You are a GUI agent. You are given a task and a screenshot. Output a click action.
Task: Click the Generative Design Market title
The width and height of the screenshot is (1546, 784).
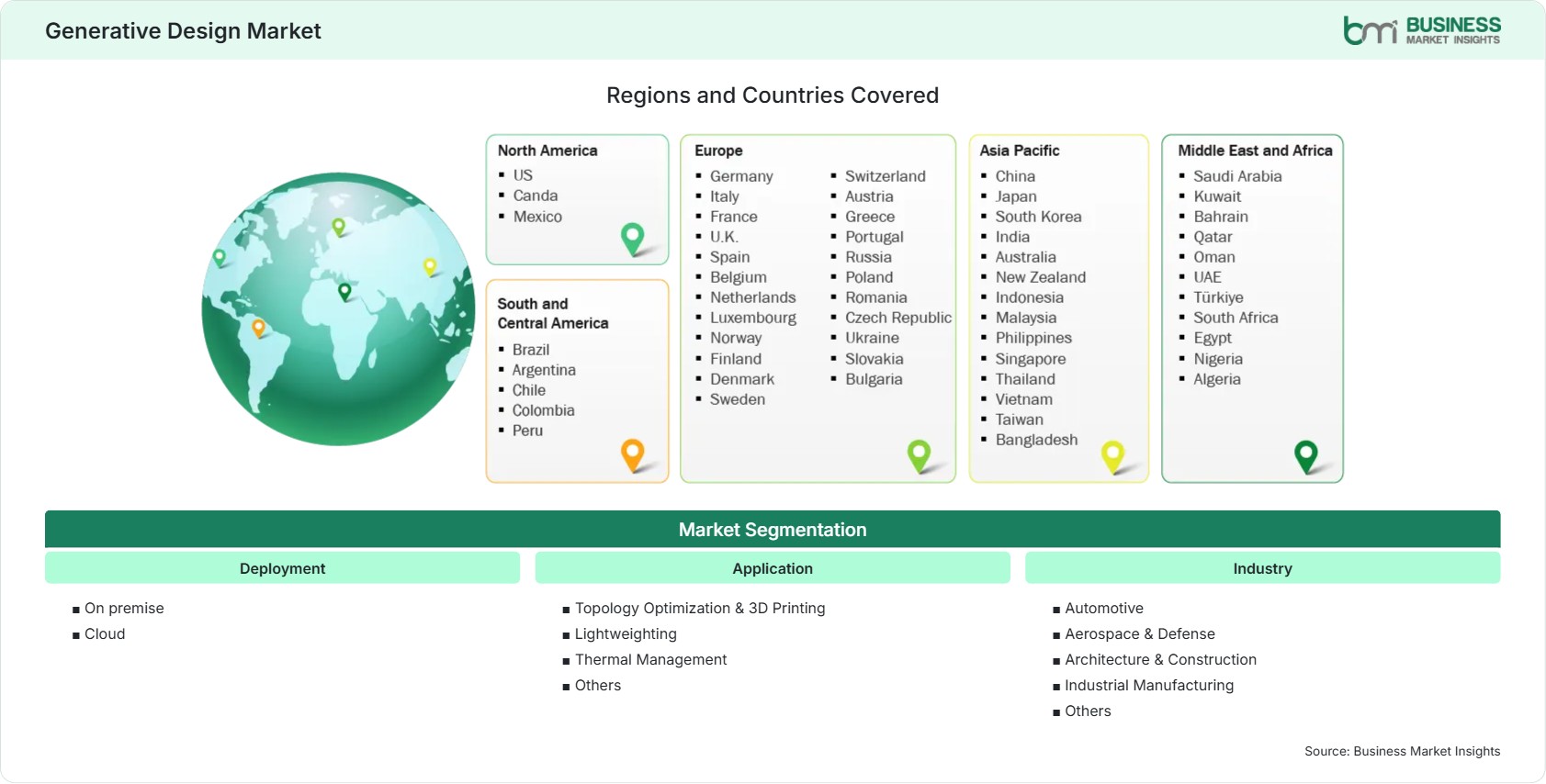183,31
